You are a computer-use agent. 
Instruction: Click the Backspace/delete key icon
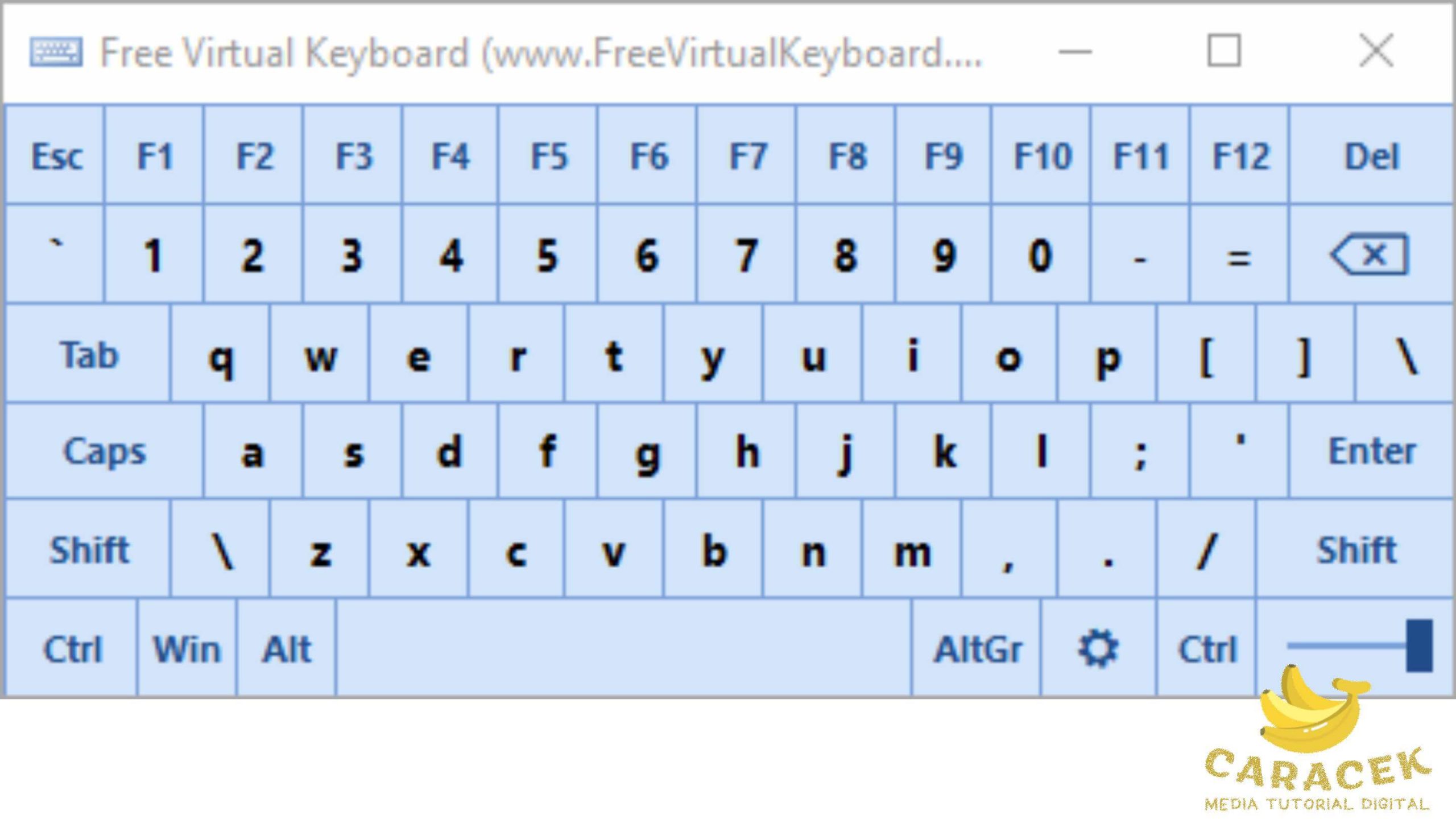[x=1367, y=254]
